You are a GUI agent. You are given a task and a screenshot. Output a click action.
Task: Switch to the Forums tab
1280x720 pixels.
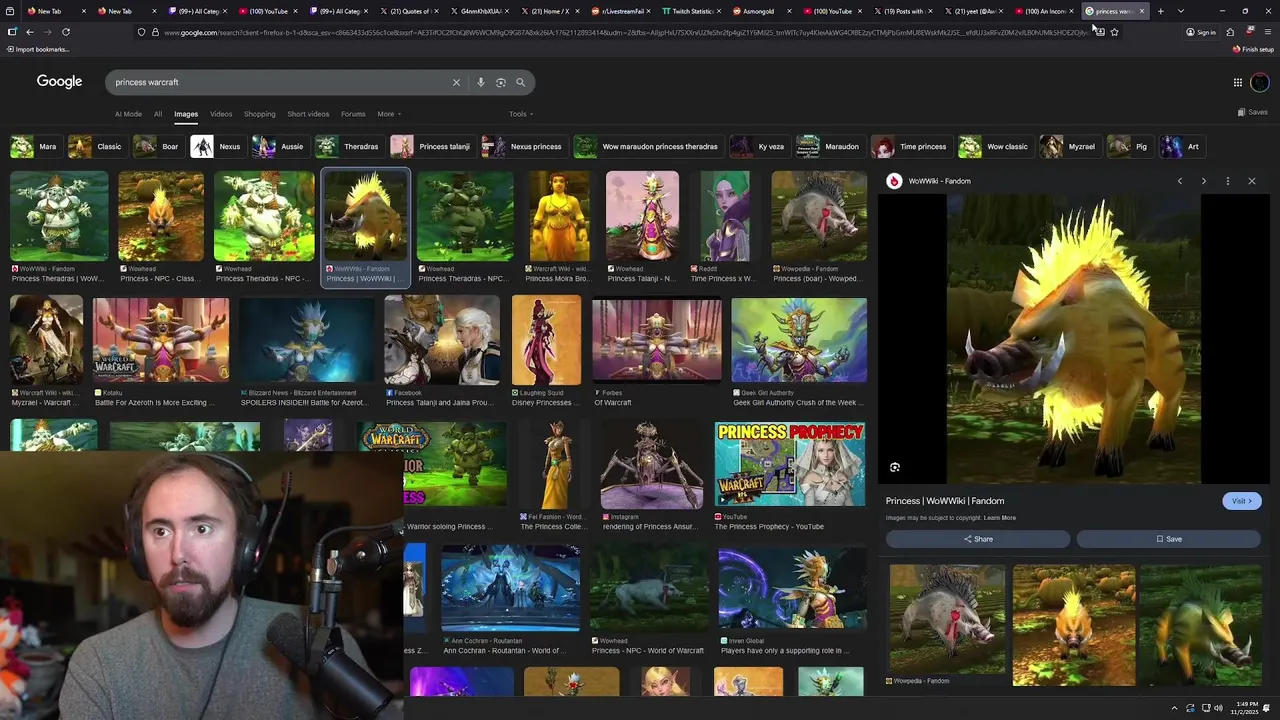[x=353, y=114]
